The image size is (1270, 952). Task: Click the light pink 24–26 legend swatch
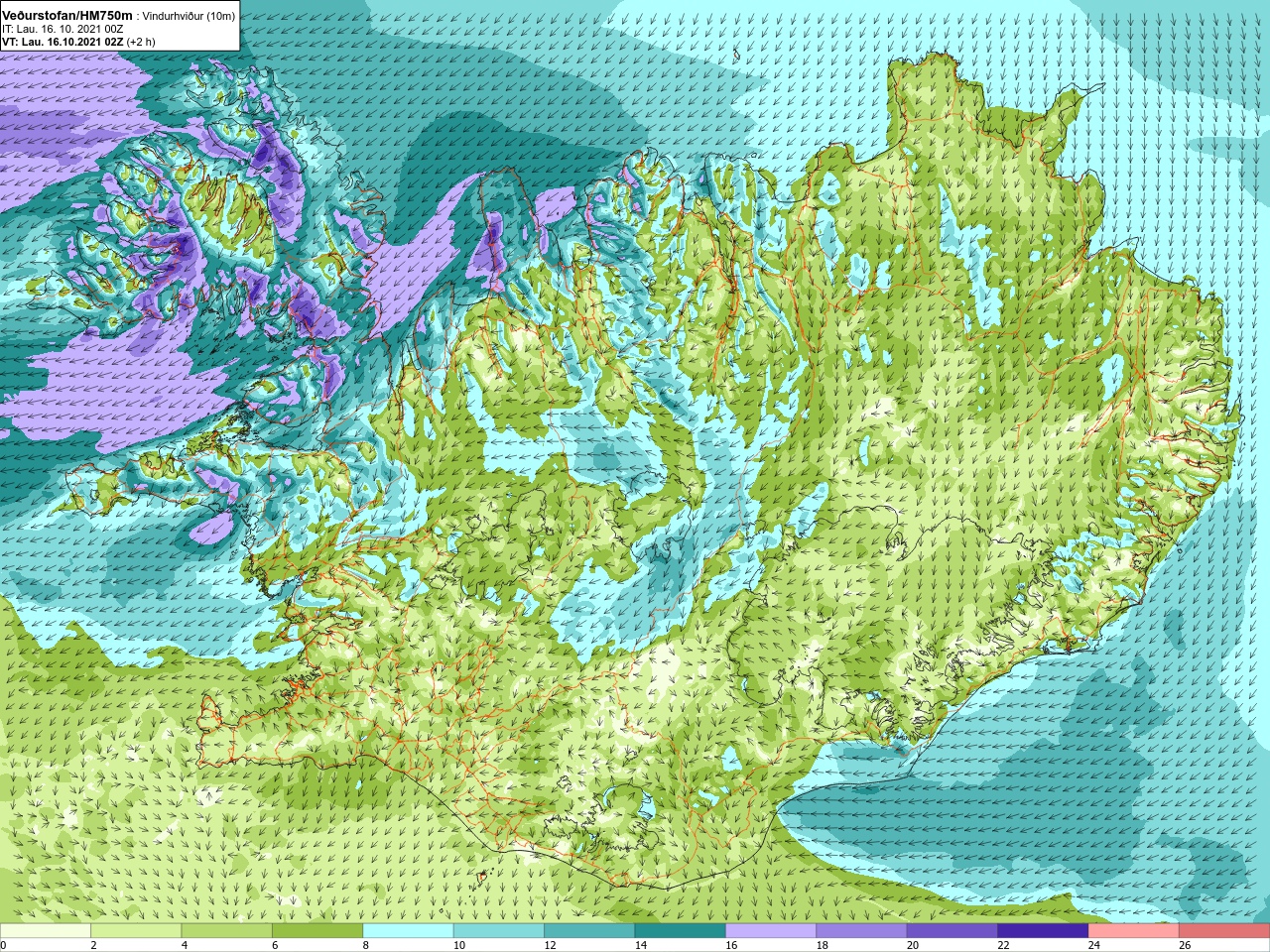(1134, 930)
